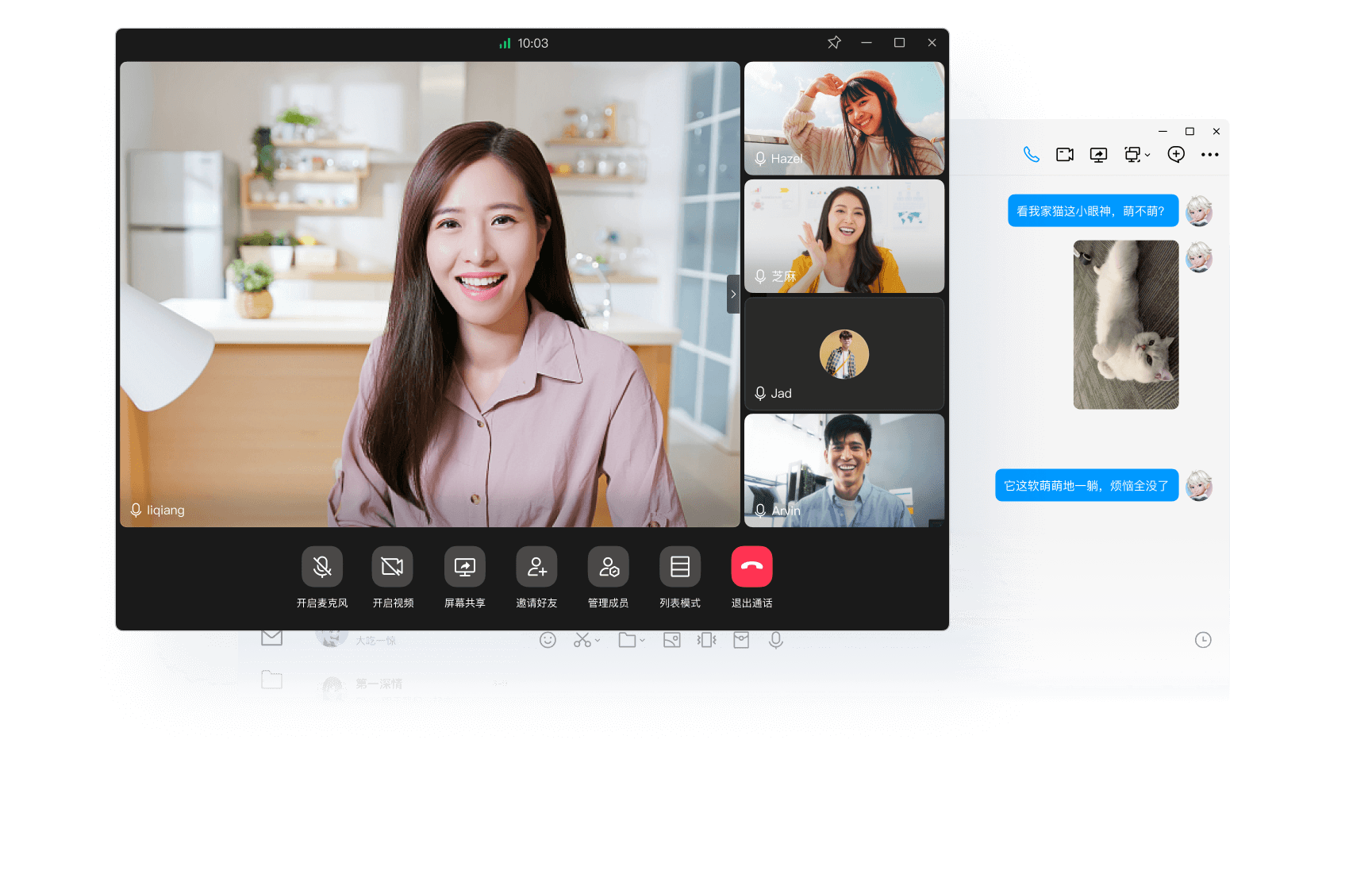Start screen sharing (屏幕共享)
Image resolution: width=1372 pixels, height=890 pixels.
(x=464, y=567)
